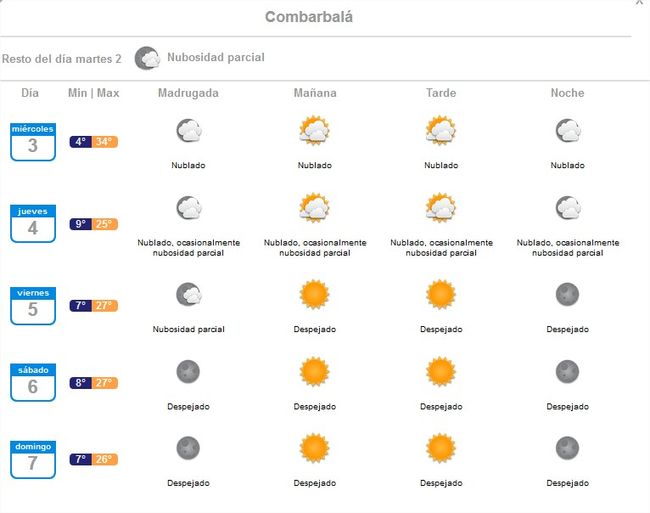Click the partial cloud icon for martes 2

(148, 58)
